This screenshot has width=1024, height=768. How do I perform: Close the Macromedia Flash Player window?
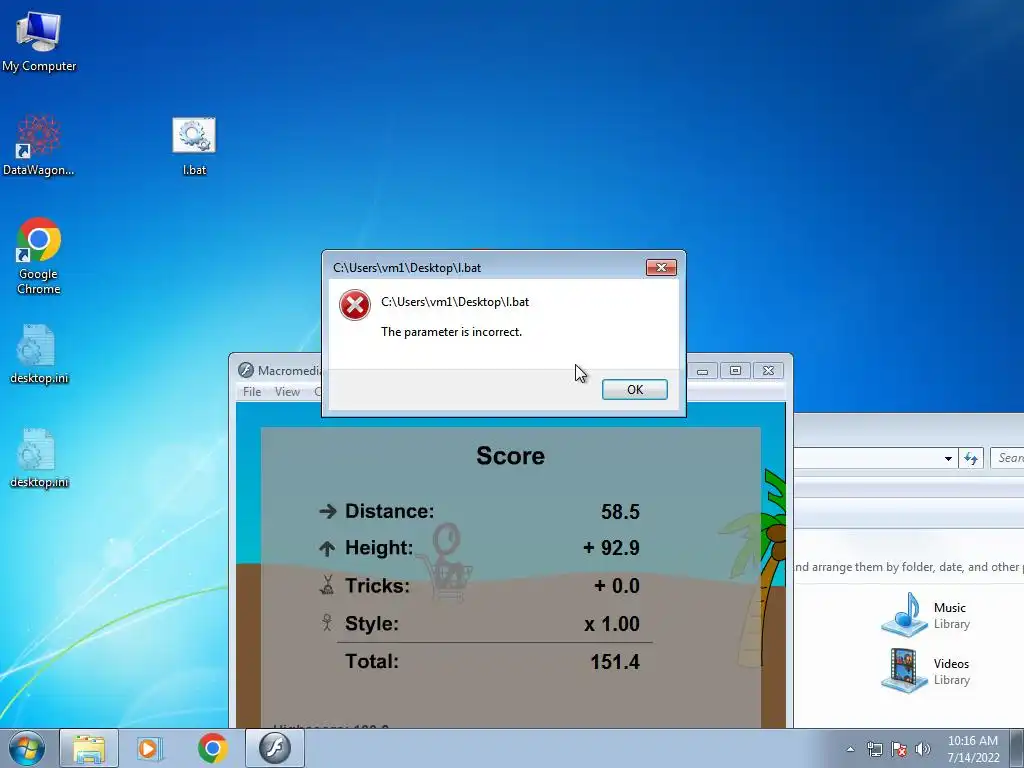pyautogui.click(x=768, y=371)
